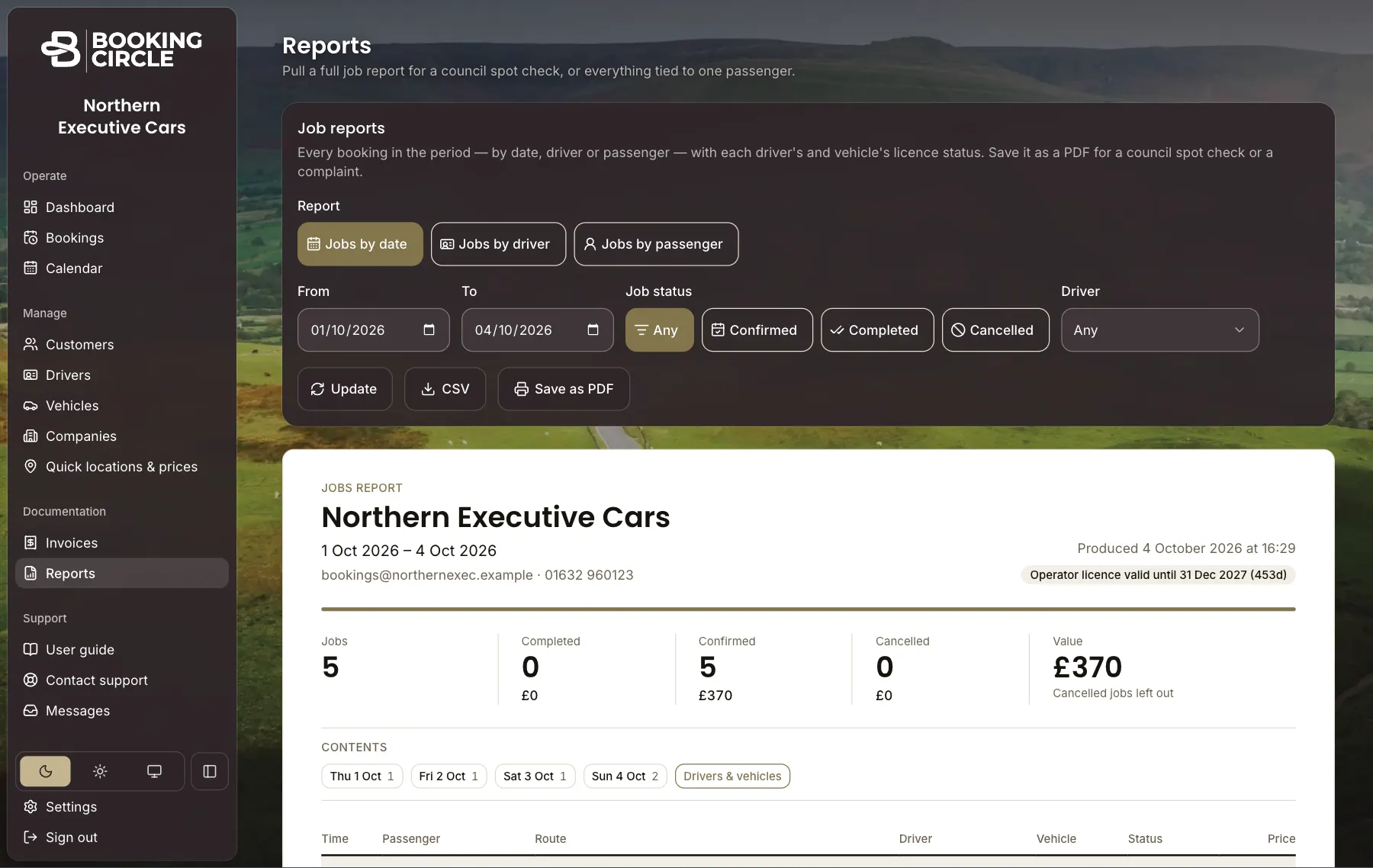Image resolution: width=1373 pixels, height=868 pixels.
Task: Open the Dashboard page
Action: click(122, 207)
